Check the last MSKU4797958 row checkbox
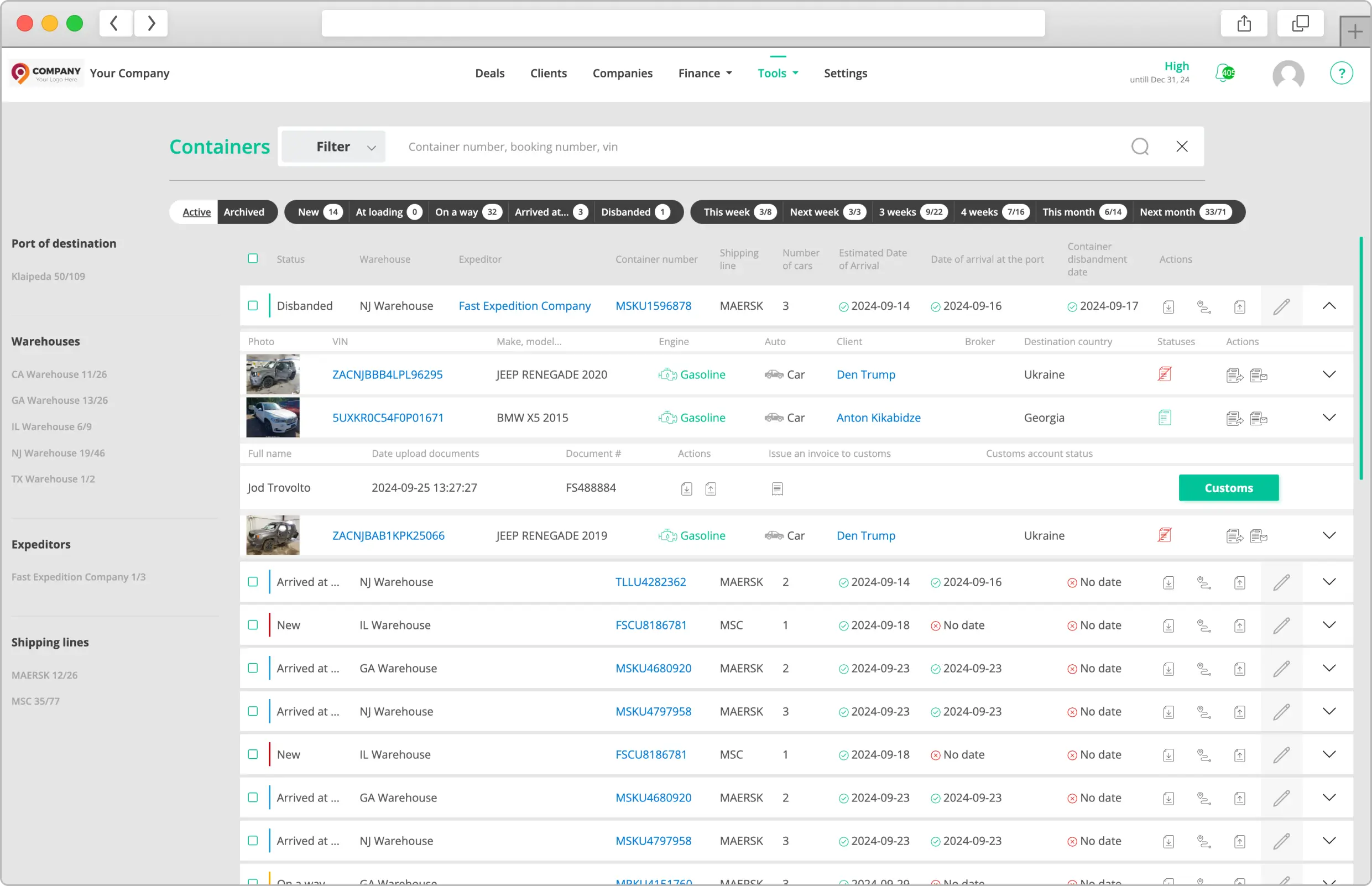 click(253, 841)
